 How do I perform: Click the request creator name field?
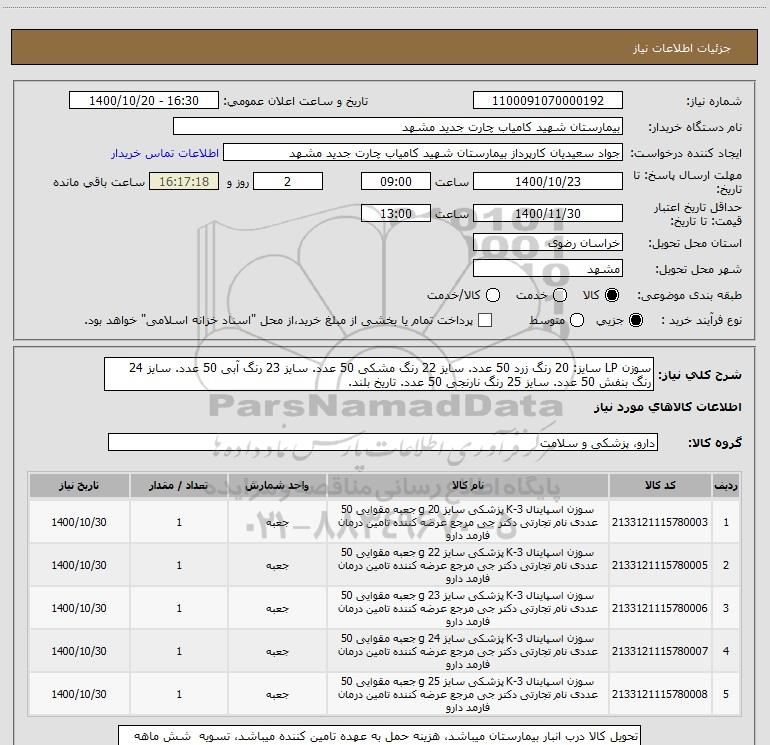click(x=423, y=153)
